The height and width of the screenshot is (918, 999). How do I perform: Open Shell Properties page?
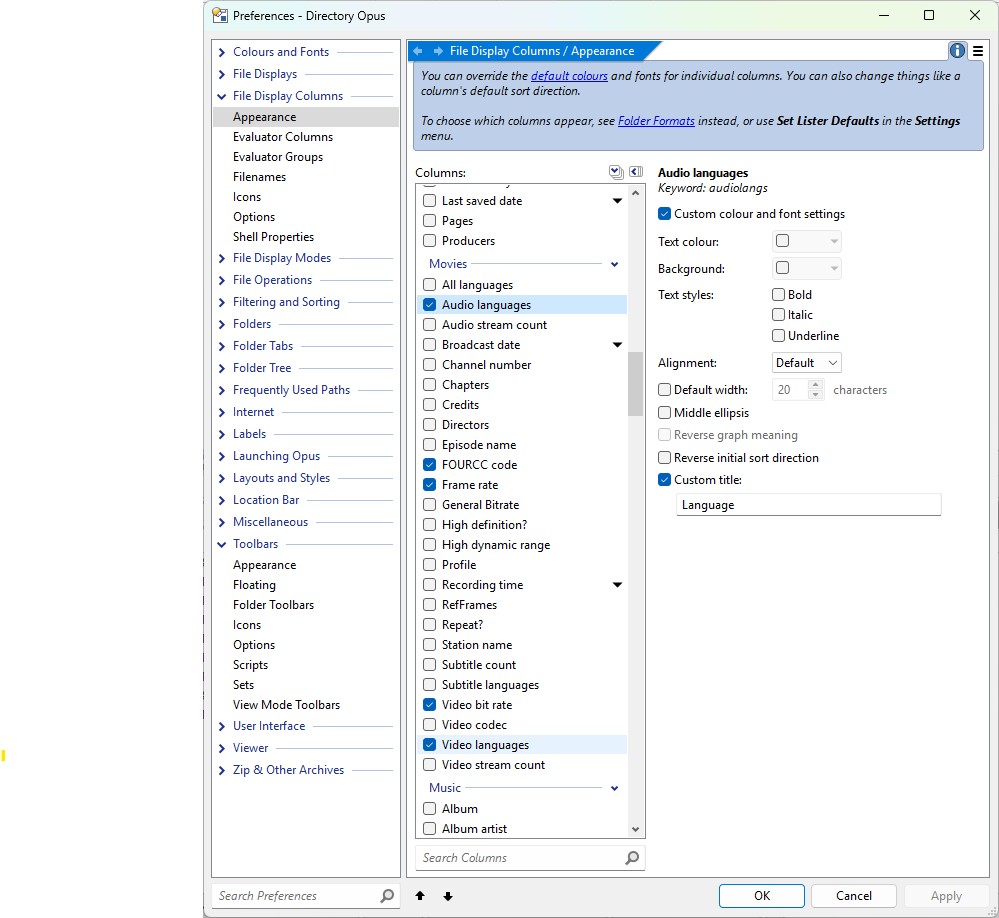(x=273, y=237)
